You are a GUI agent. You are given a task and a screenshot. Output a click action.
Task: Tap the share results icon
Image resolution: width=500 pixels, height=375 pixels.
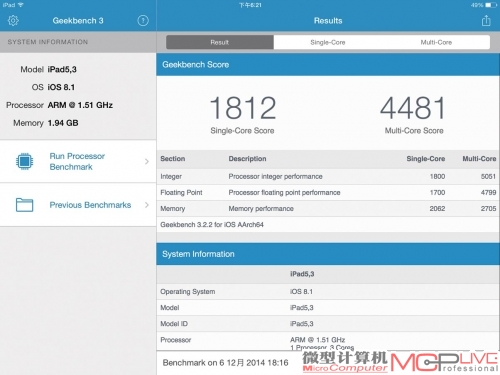[486, 20]
